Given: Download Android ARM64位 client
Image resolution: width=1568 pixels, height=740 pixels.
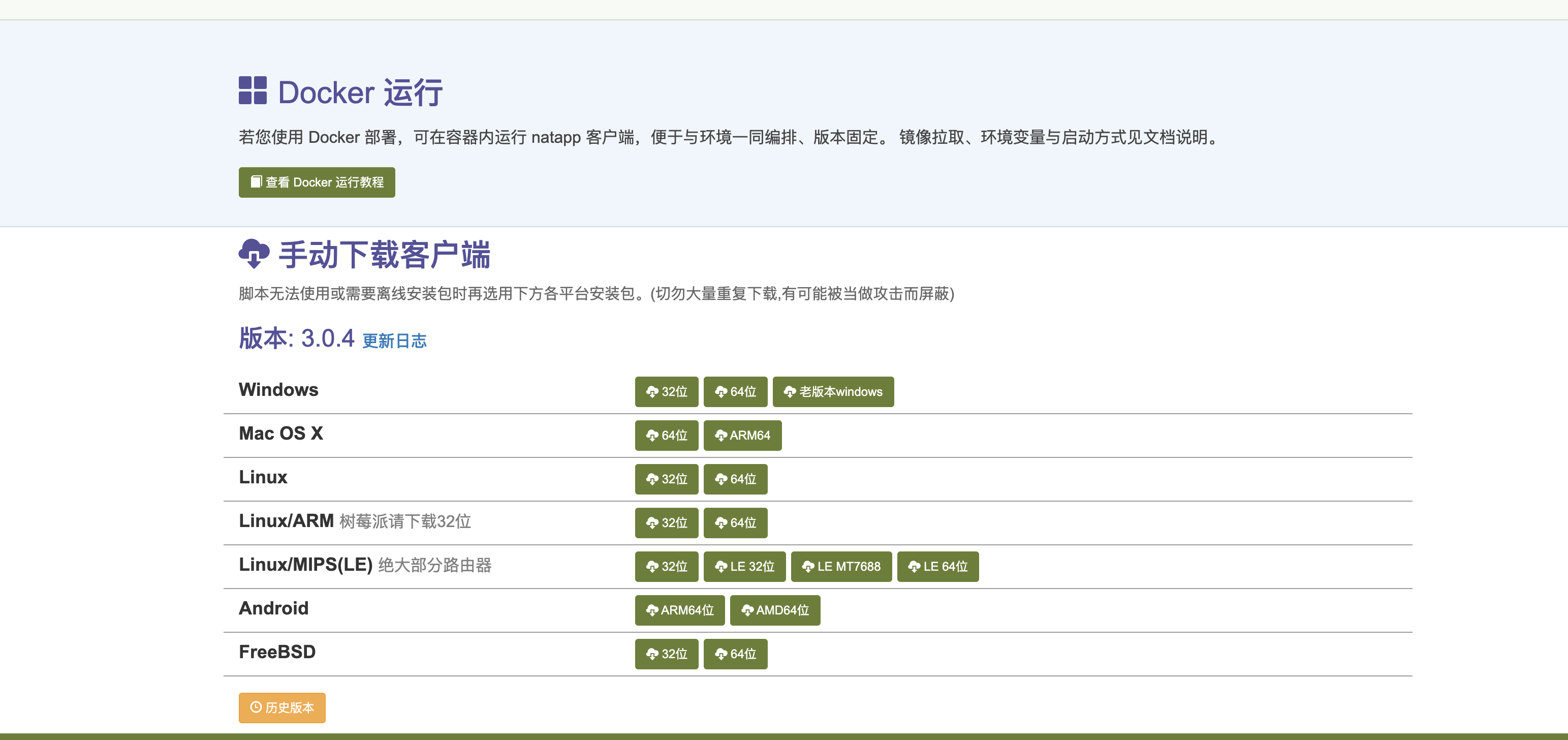Looking at the screenshot, I should pos(680,610).
